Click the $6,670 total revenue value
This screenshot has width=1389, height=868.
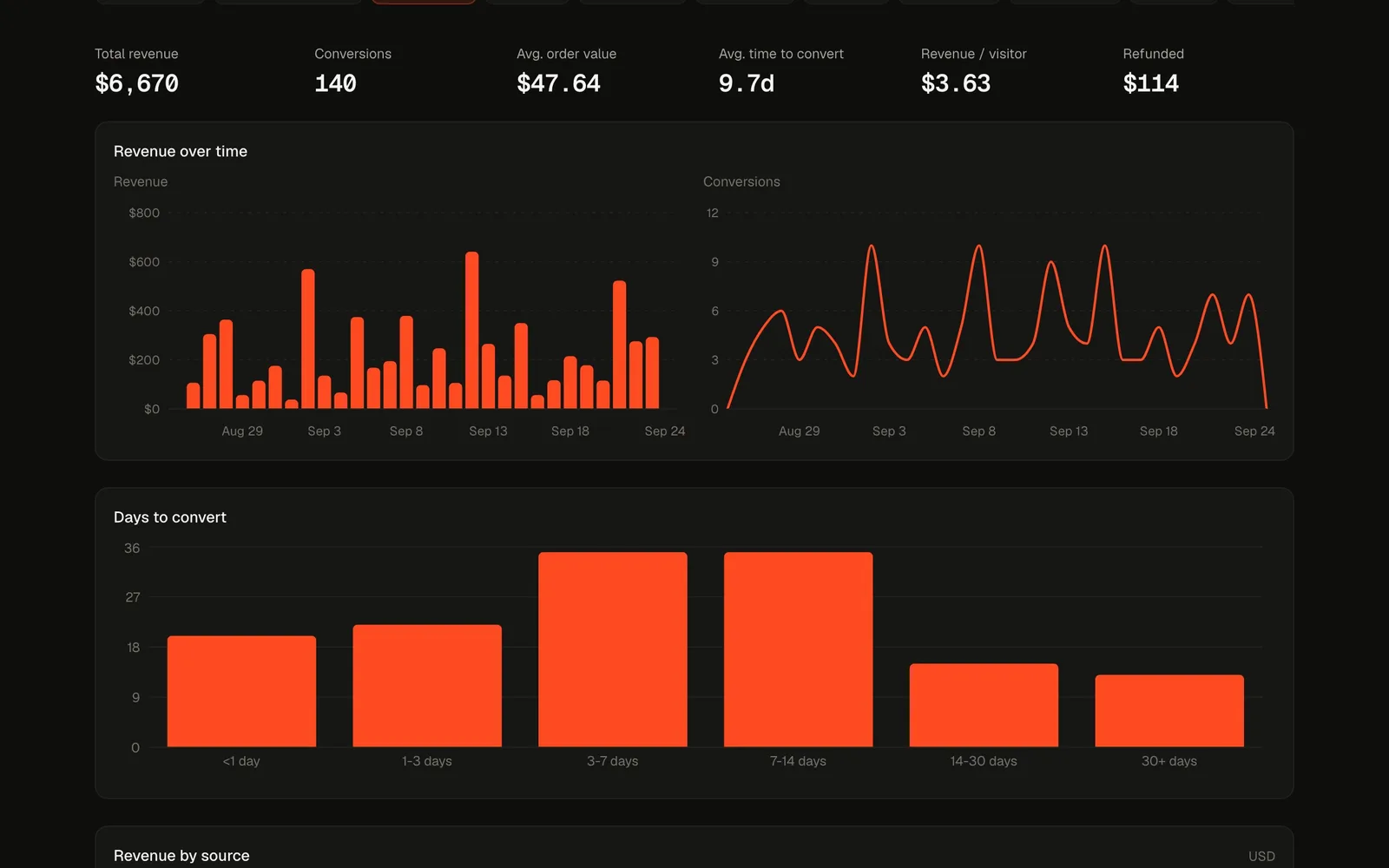[136, 83]
